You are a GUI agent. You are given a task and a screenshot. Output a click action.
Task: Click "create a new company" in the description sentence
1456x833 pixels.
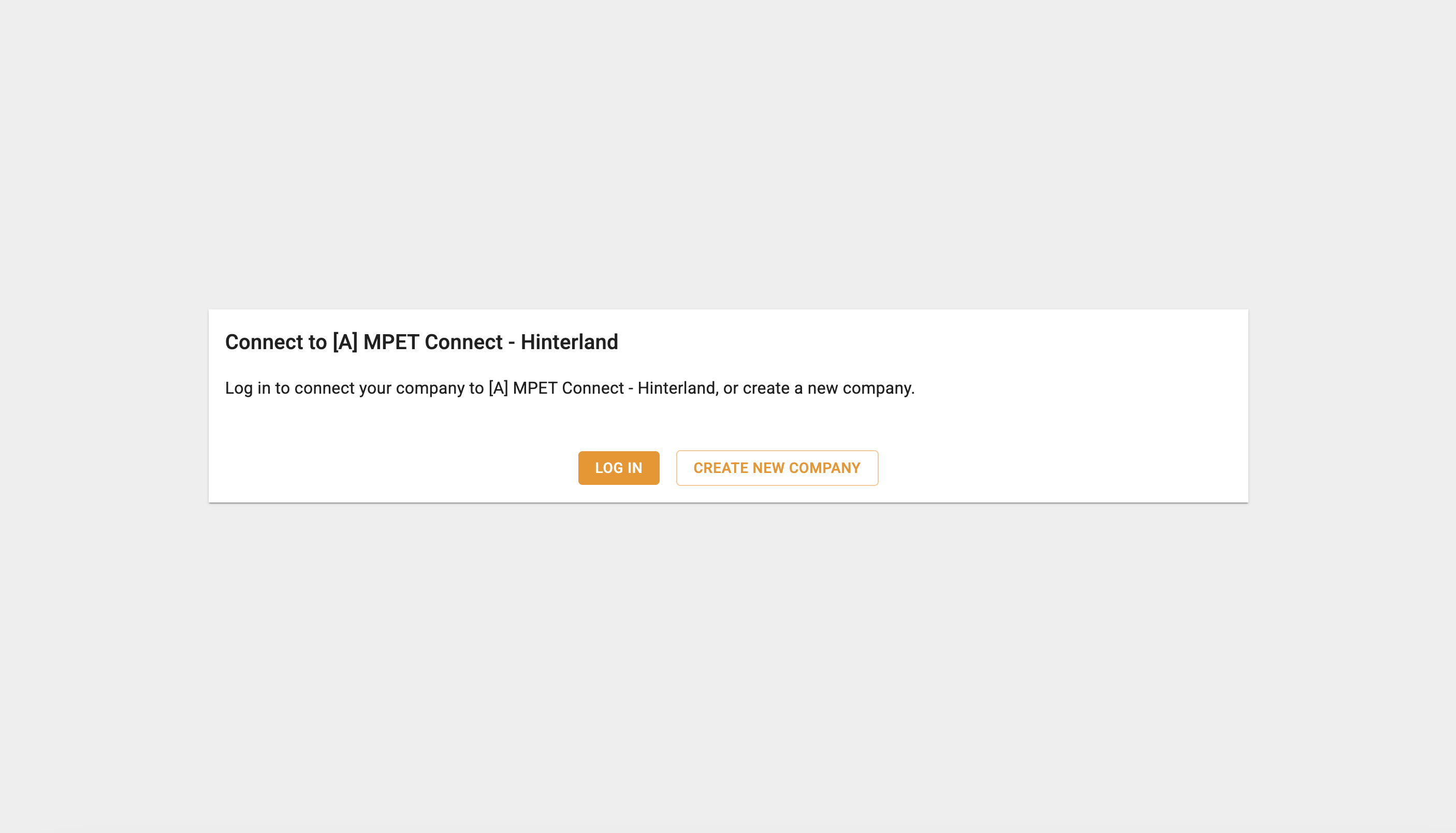click(x=828, y=388)
